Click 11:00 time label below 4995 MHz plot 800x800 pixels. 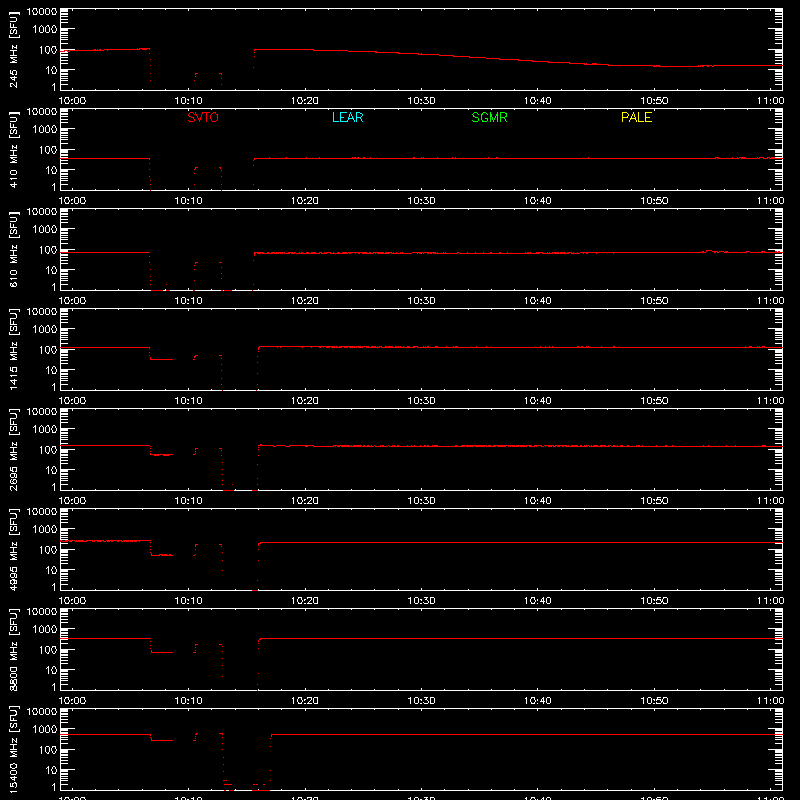pyautogui.click(x=770, y=601)
